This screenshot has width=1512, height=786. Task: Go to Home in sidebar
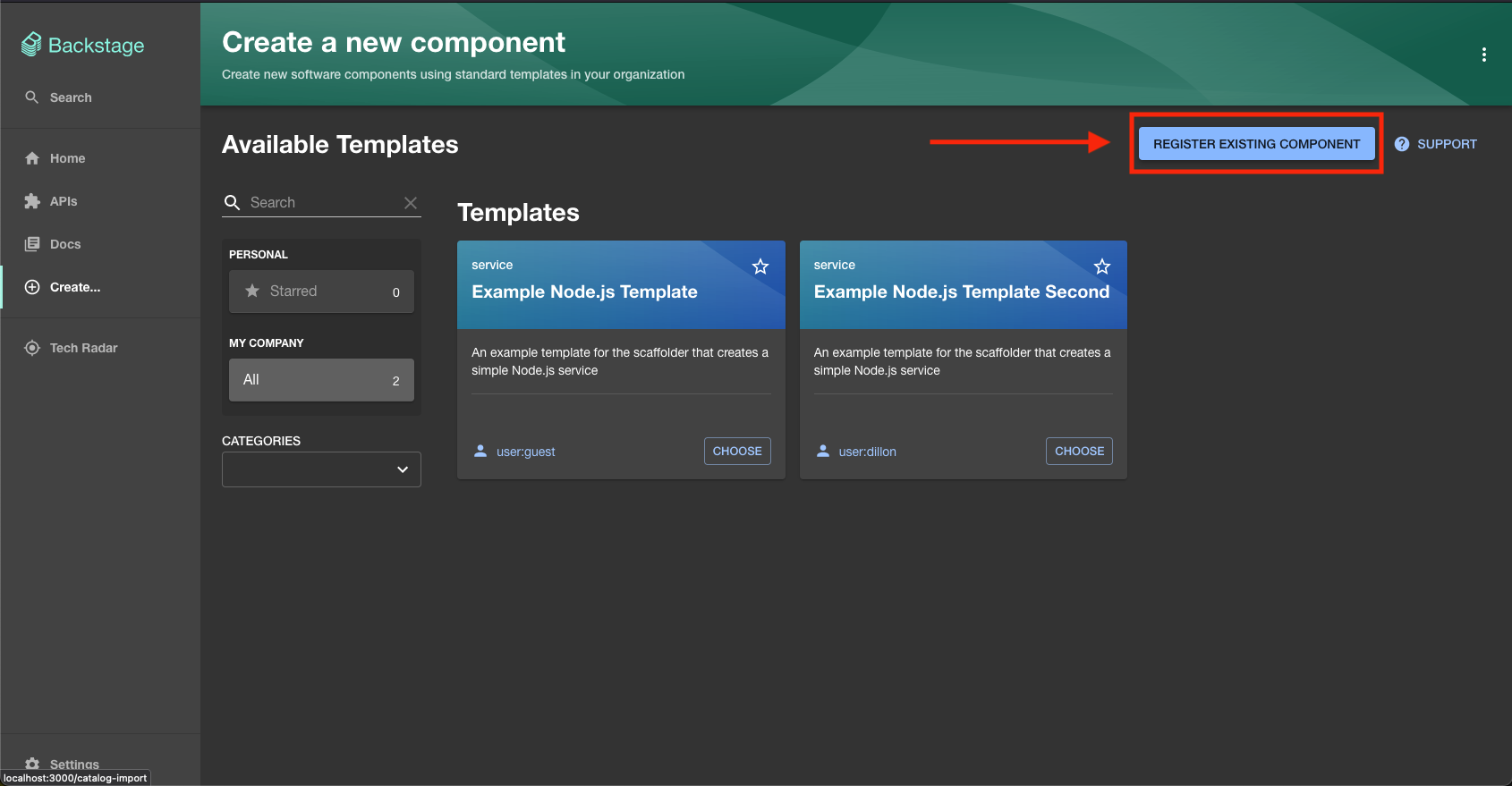pyautogui.click(x=100, y=158)
